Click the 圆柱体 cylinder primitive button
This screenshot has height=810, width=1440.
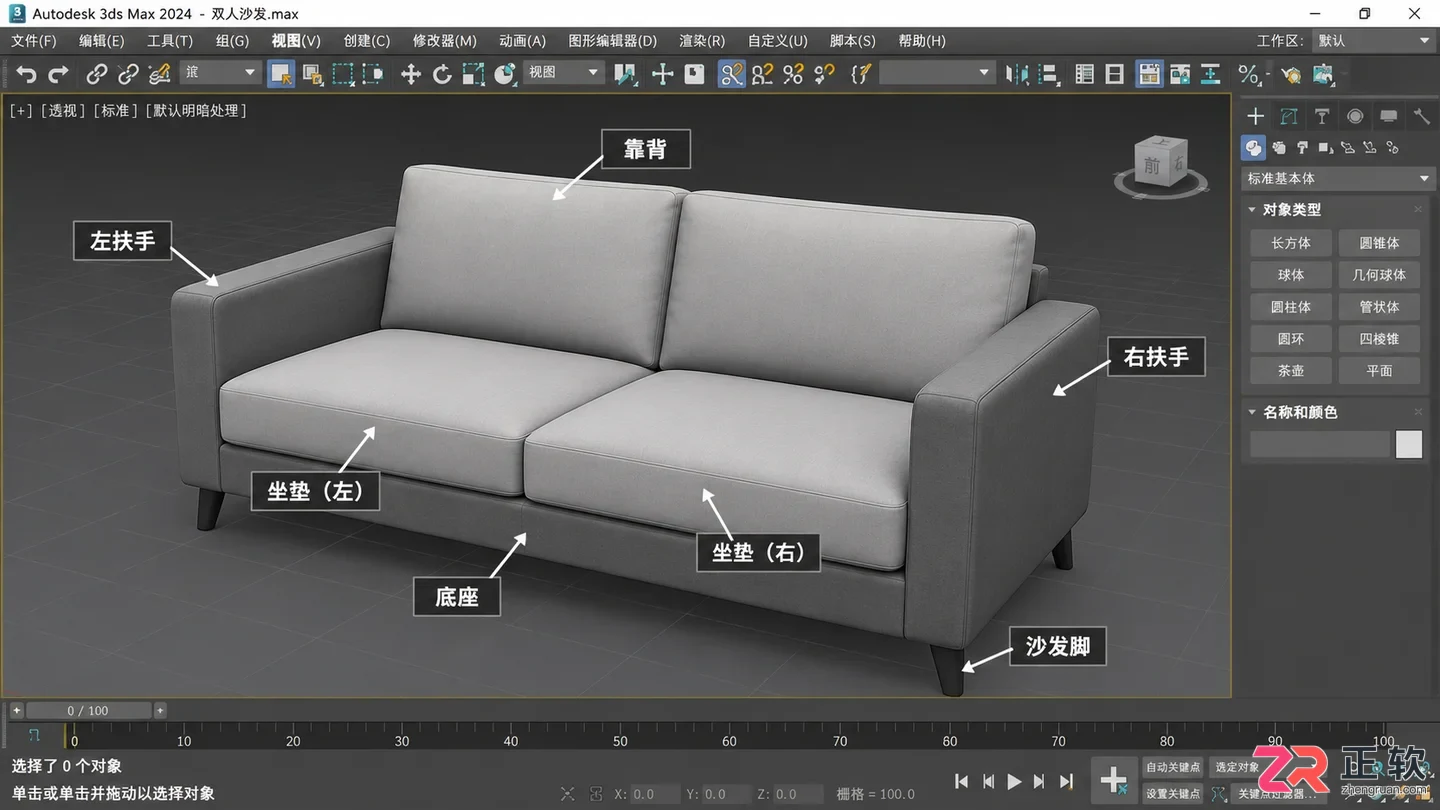[1291, 307]
